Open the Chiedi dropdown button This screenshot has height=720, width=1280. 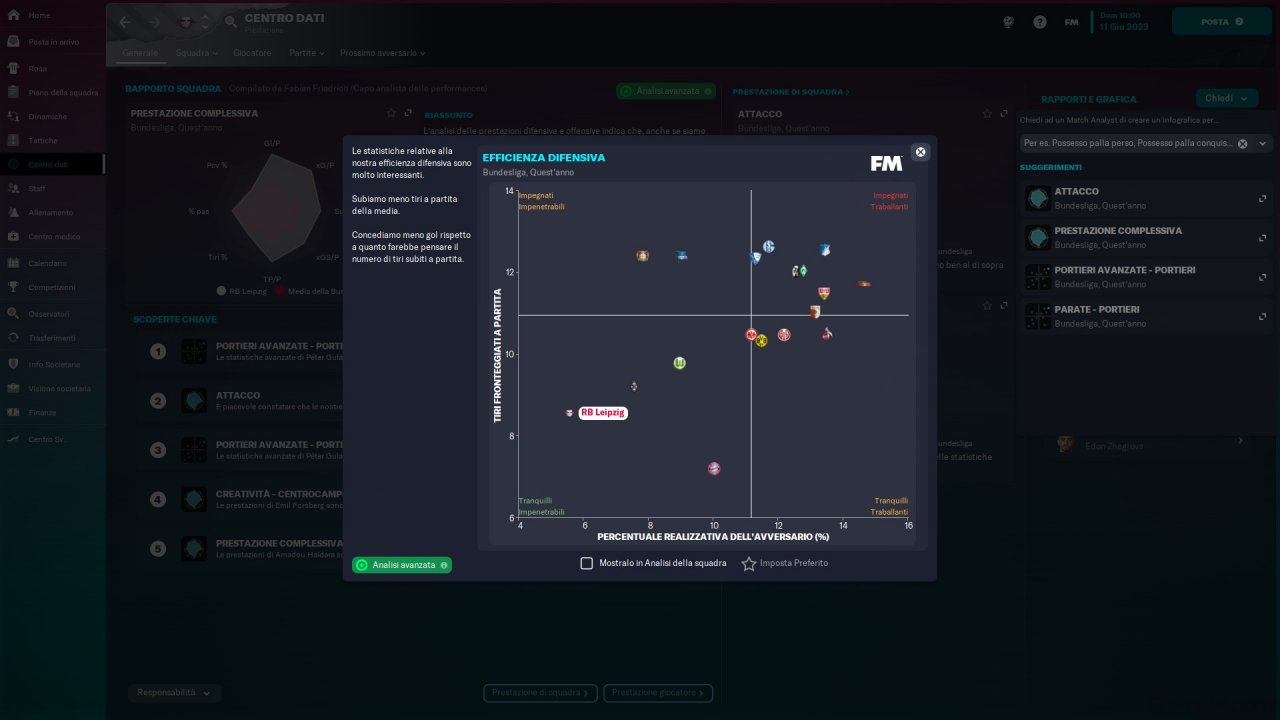[1227, 98]
